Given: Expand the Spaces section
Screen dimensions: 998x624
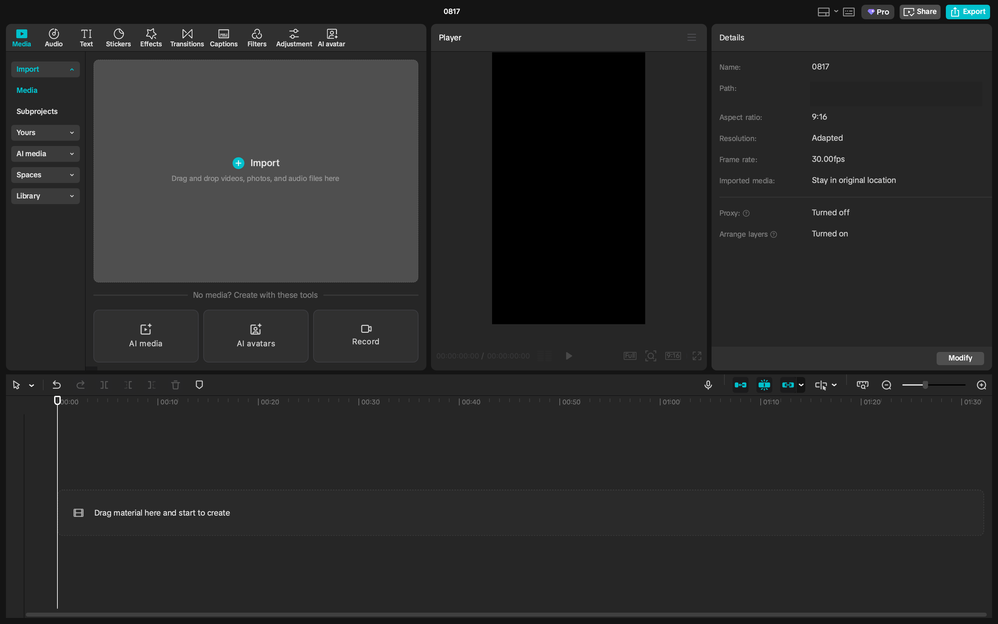Looking at the screenshot, I should click(x=45, y=174).
